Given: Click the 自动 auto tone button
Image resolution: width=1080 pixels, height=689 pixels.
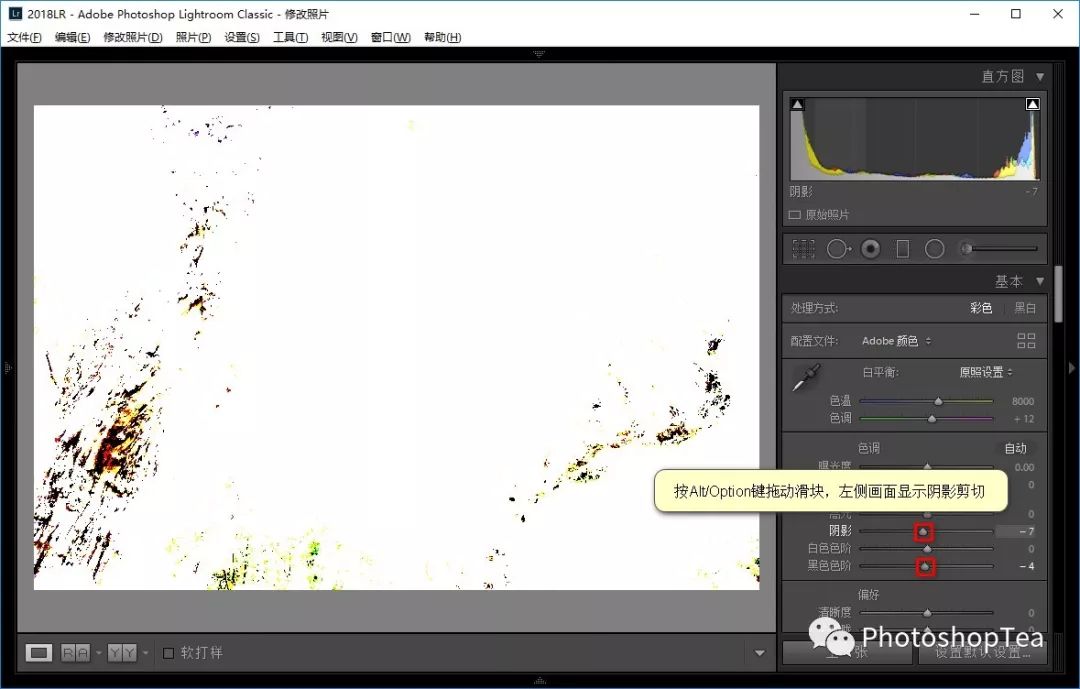Looking at the screenshot, I should coord(1016,449).
